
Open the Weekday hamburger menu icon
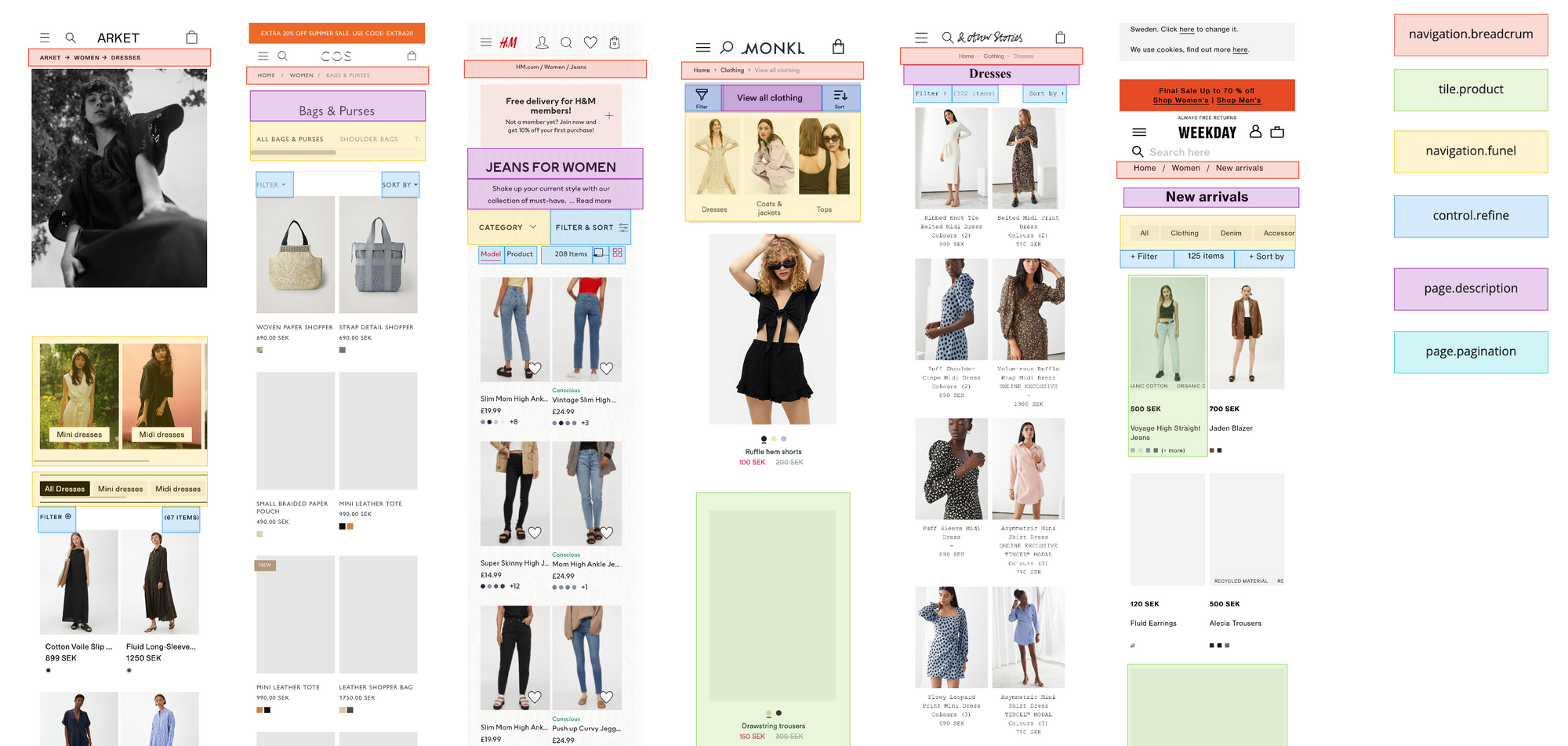pyautogui.click(x=1139, y=133)
